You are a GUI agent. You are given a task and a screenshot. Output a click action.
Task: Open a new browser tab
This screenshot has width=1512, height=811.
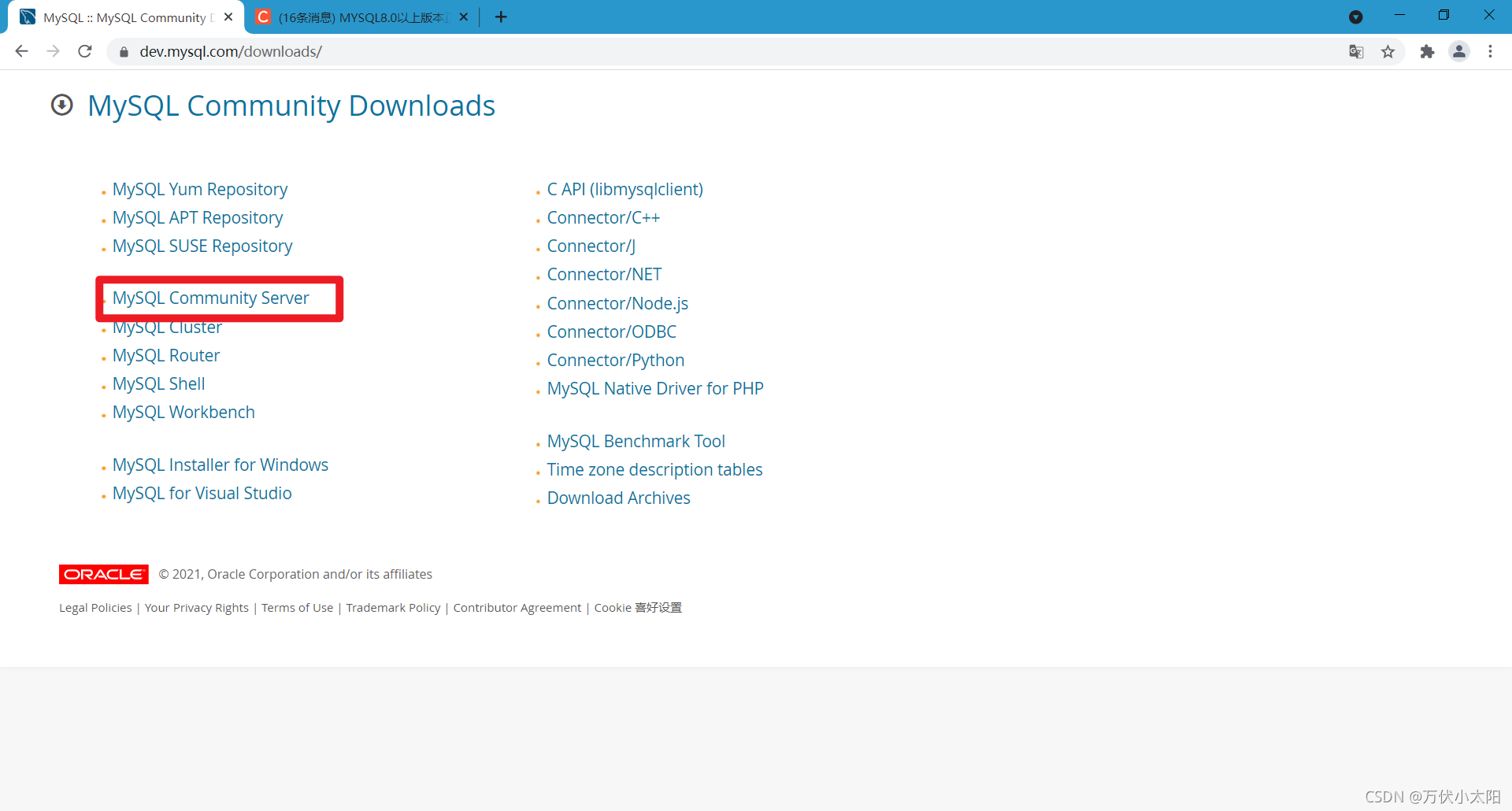click(501, 17)
